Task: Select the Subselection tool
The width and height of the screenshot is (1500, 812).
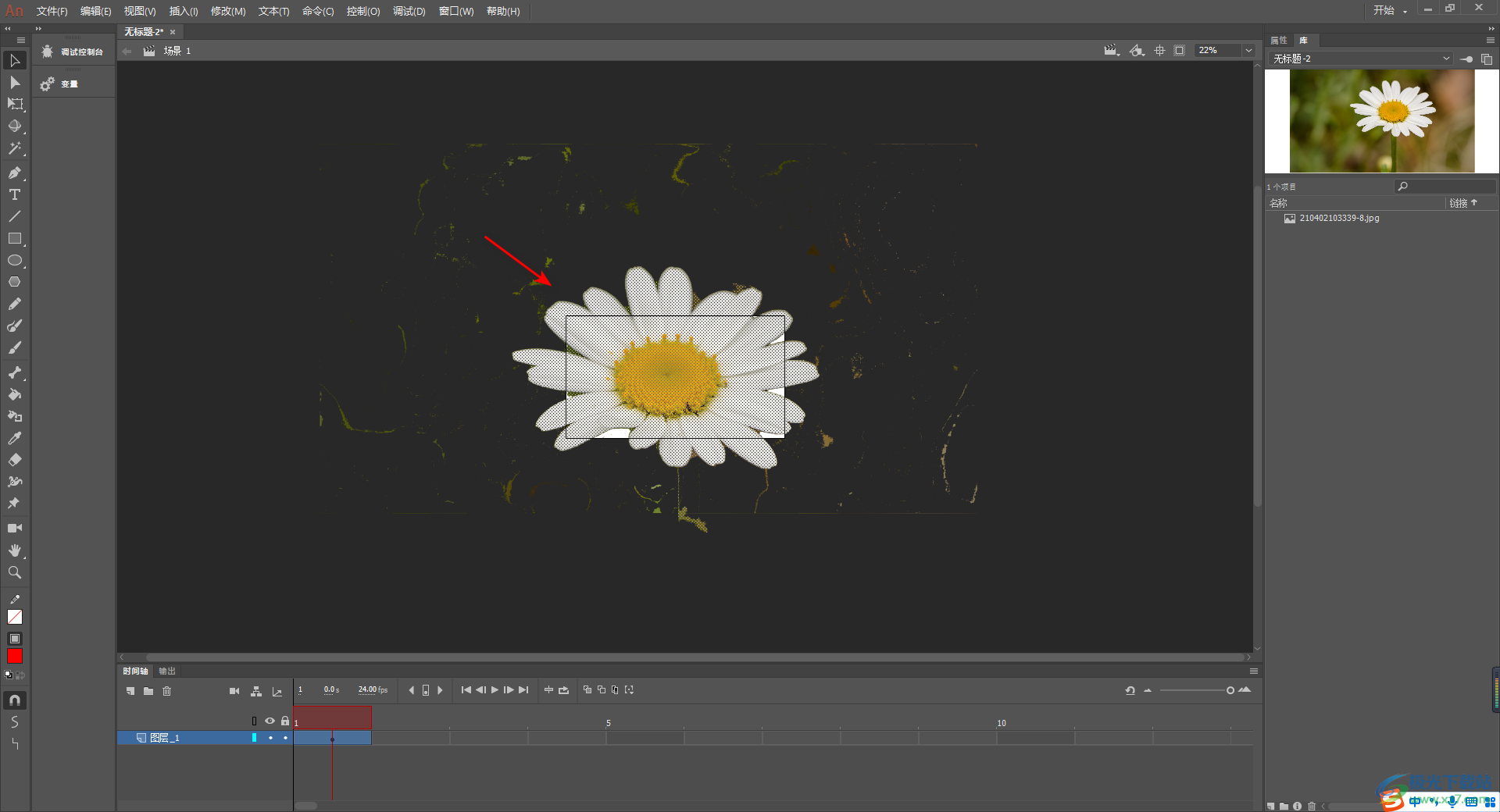Action: (x=15, y=82)
